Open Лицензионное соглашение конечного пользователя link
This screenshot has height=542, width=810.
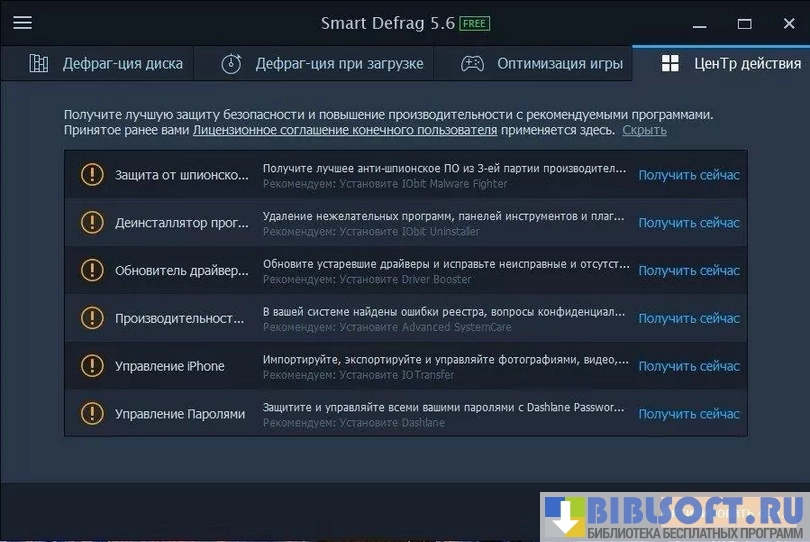(x=345, y=130)
